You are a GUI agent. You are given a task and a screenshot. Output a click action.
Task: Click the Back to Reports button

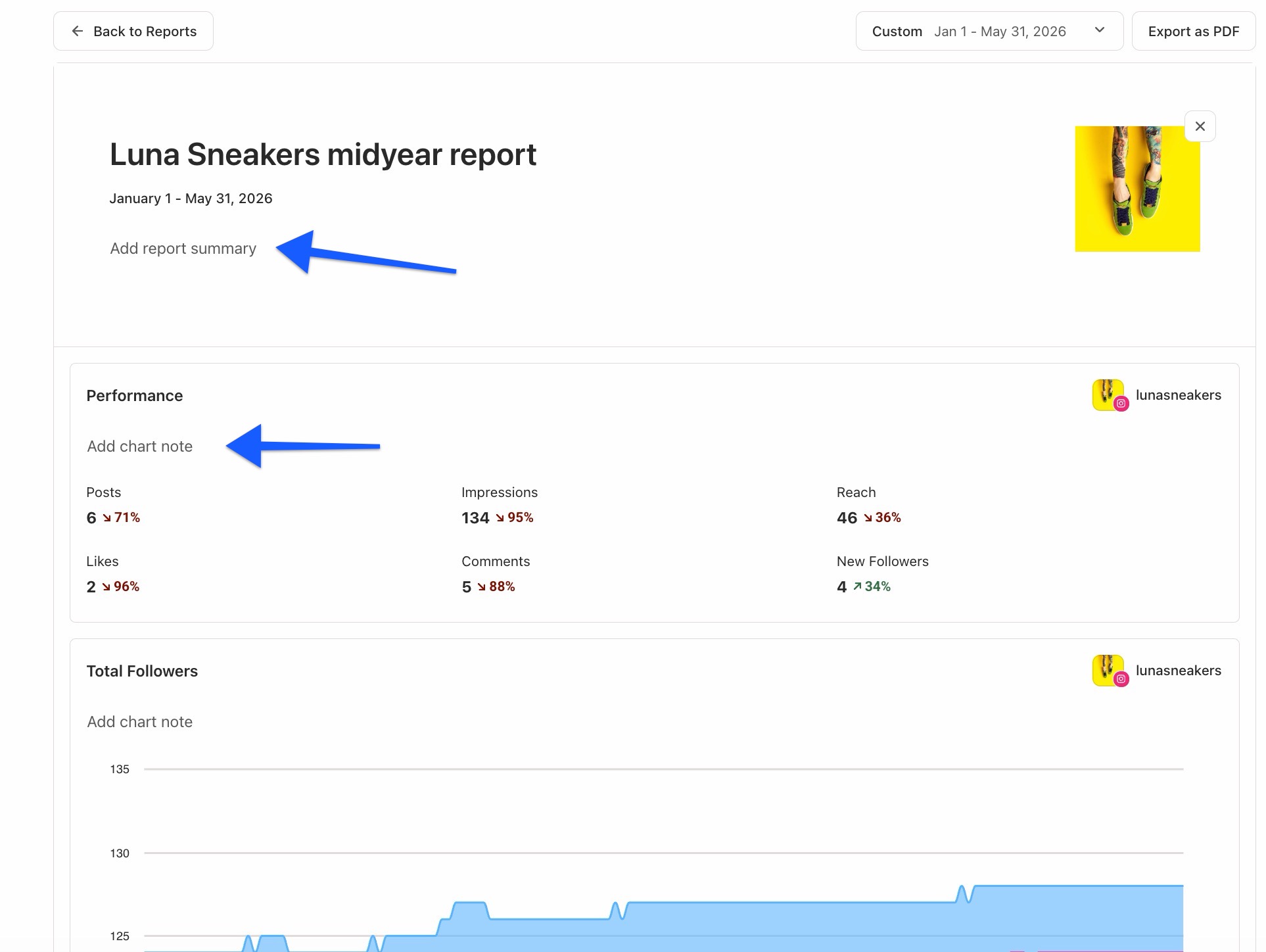[x=133, y=31]
